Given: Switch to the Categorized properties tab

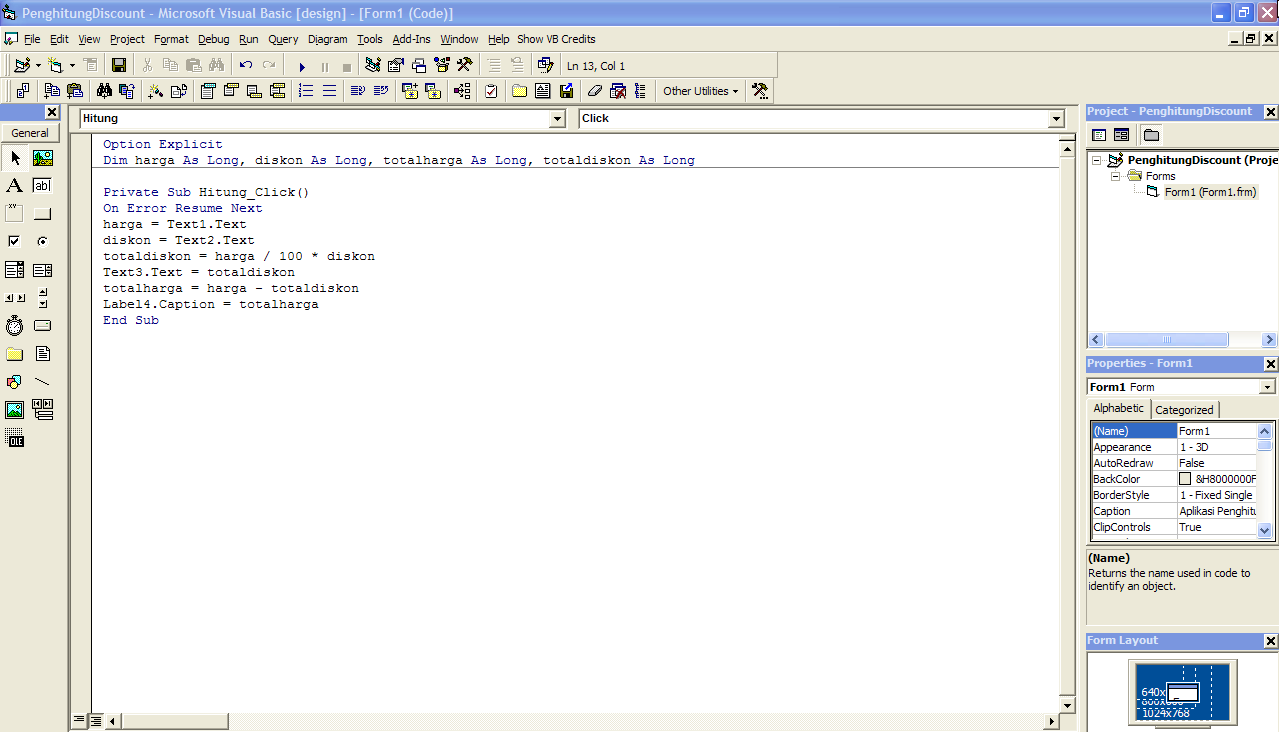Looking at the screenshot, I should coord(1184,408).
